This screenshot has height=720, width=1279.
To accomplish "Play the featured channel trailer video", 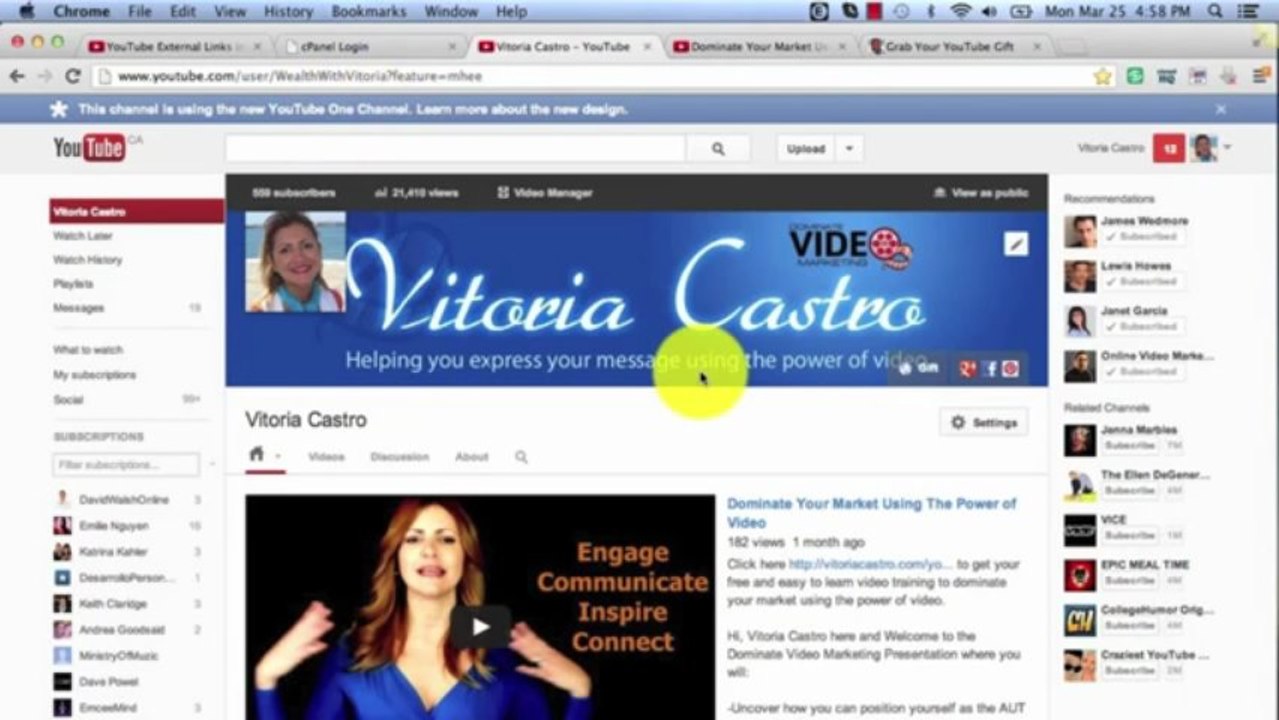I will point(480,626).
